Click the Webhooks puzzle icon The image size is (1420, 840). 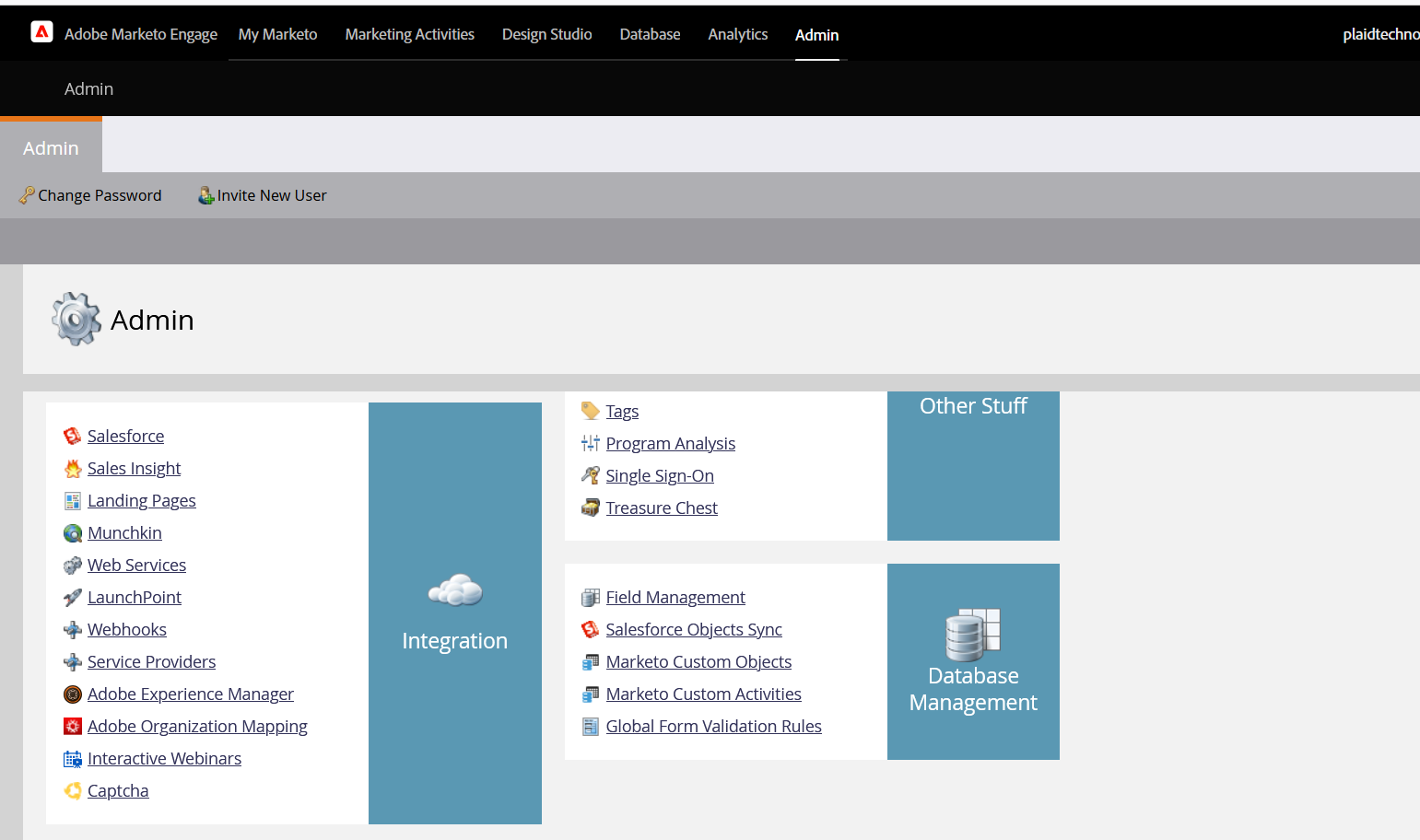[73, 629]
